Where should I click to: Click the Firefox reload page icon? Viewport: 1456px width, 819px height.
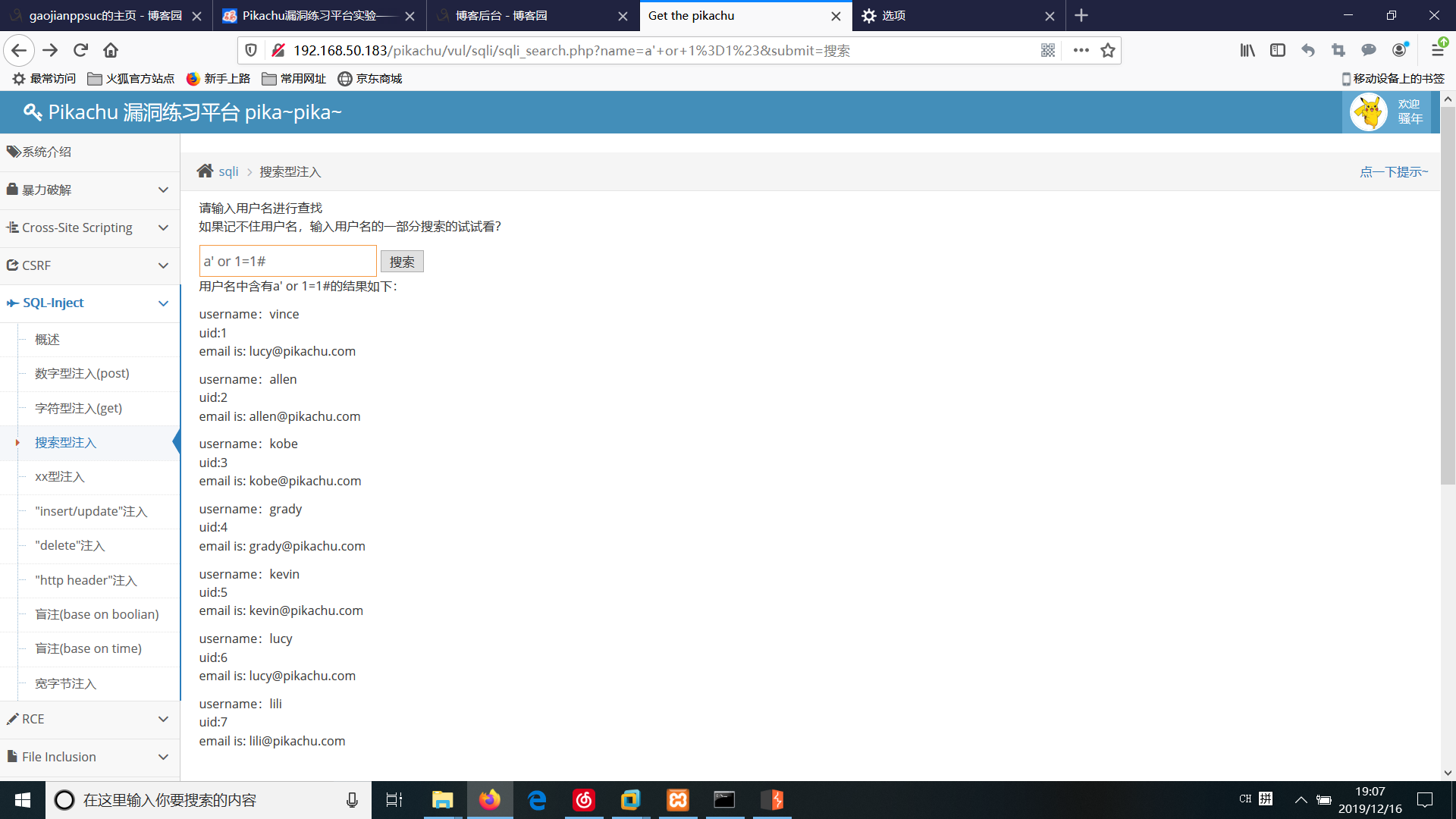point(80,50)
